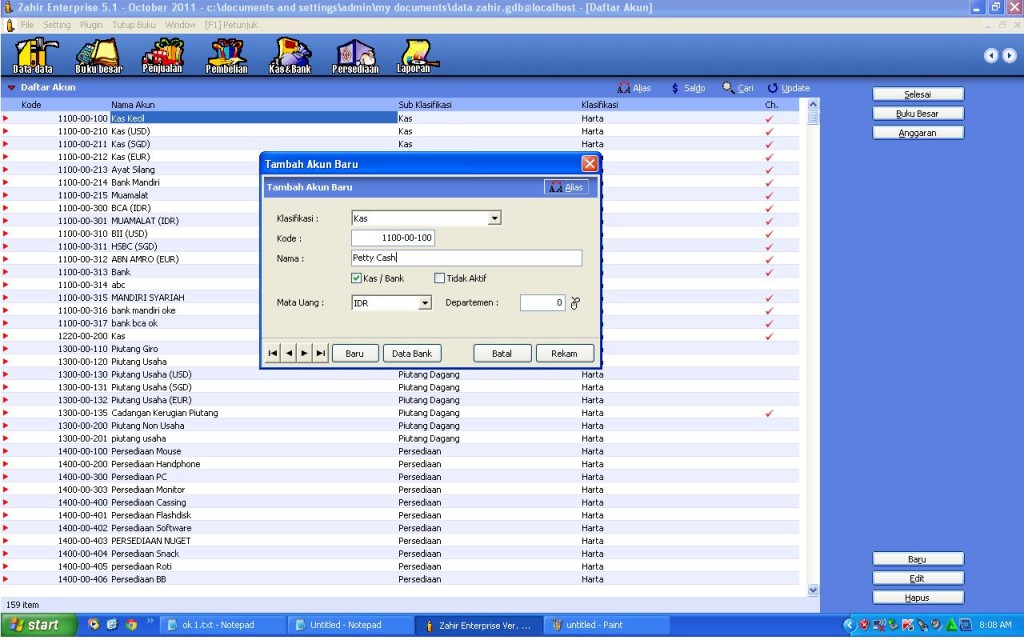Viewport: 1024px width, 640px height.
Task: Toggle the Ch. checkmark for Kas Kecil
Action: [769, 119]
